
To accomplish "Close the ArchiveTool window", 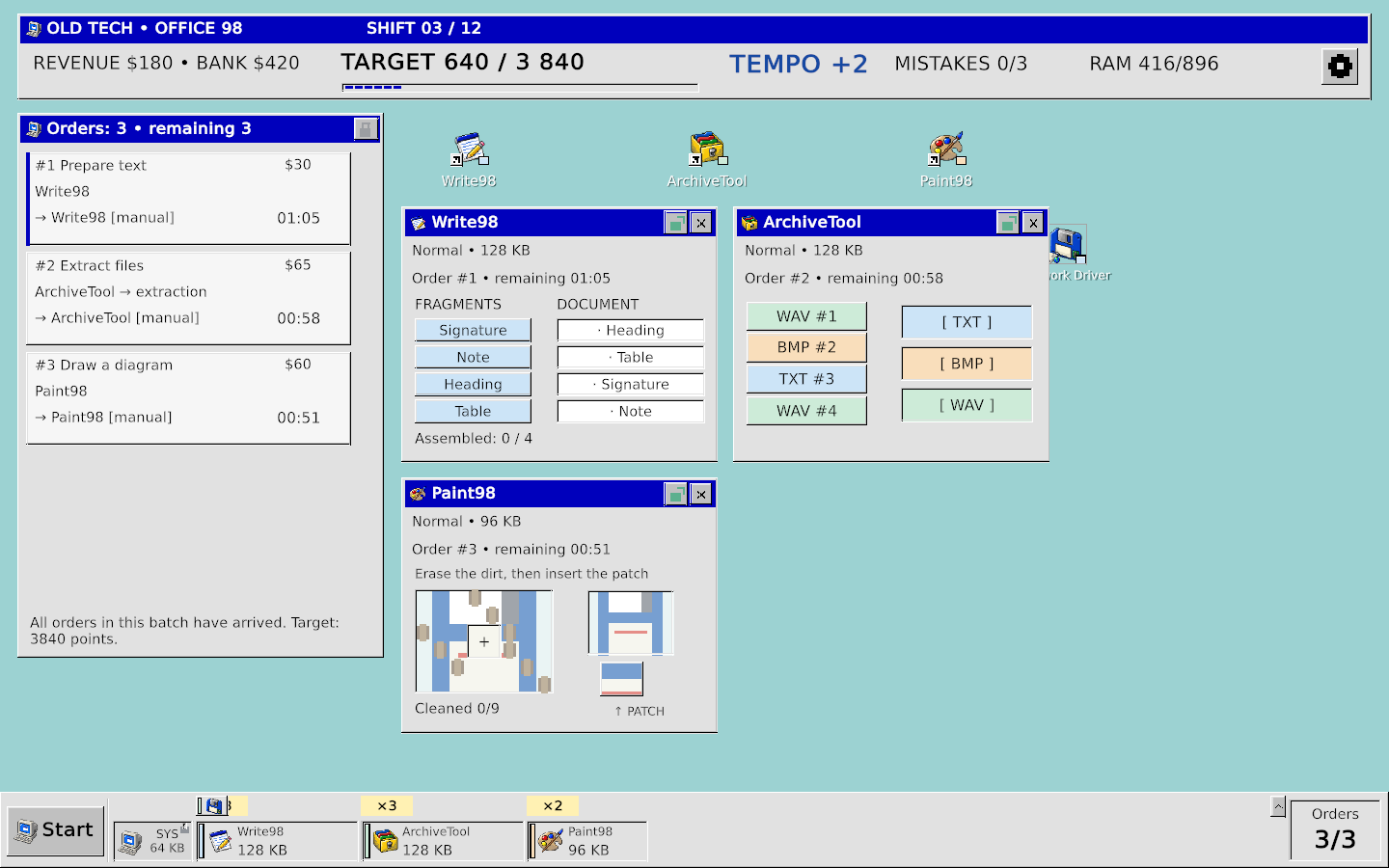I will pyautogui.click(x=1033, y=223).
